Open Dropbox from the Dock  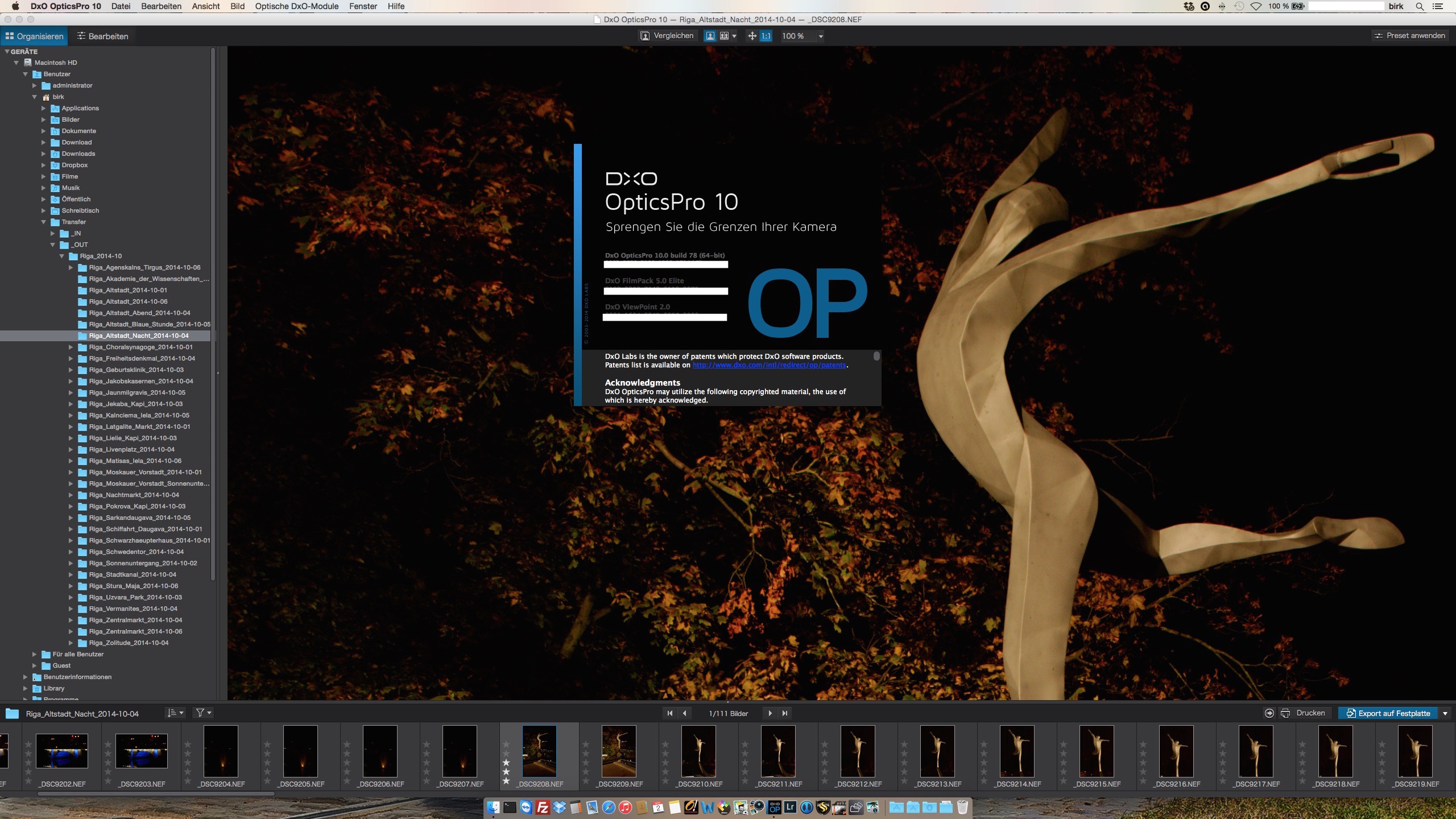[x=559, y=807]
